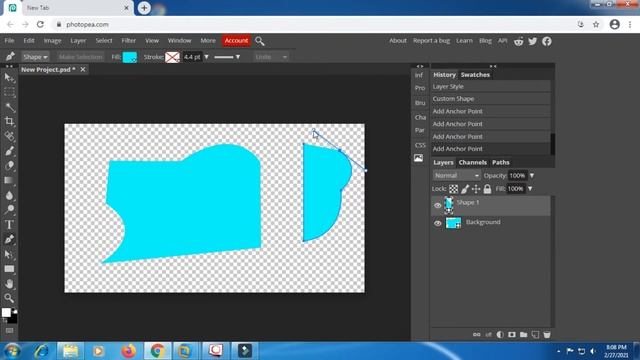Click the Shape 1 layer thumbnail
The height and width of the screenshot is (360, 640).
click(x=449, y=205)
